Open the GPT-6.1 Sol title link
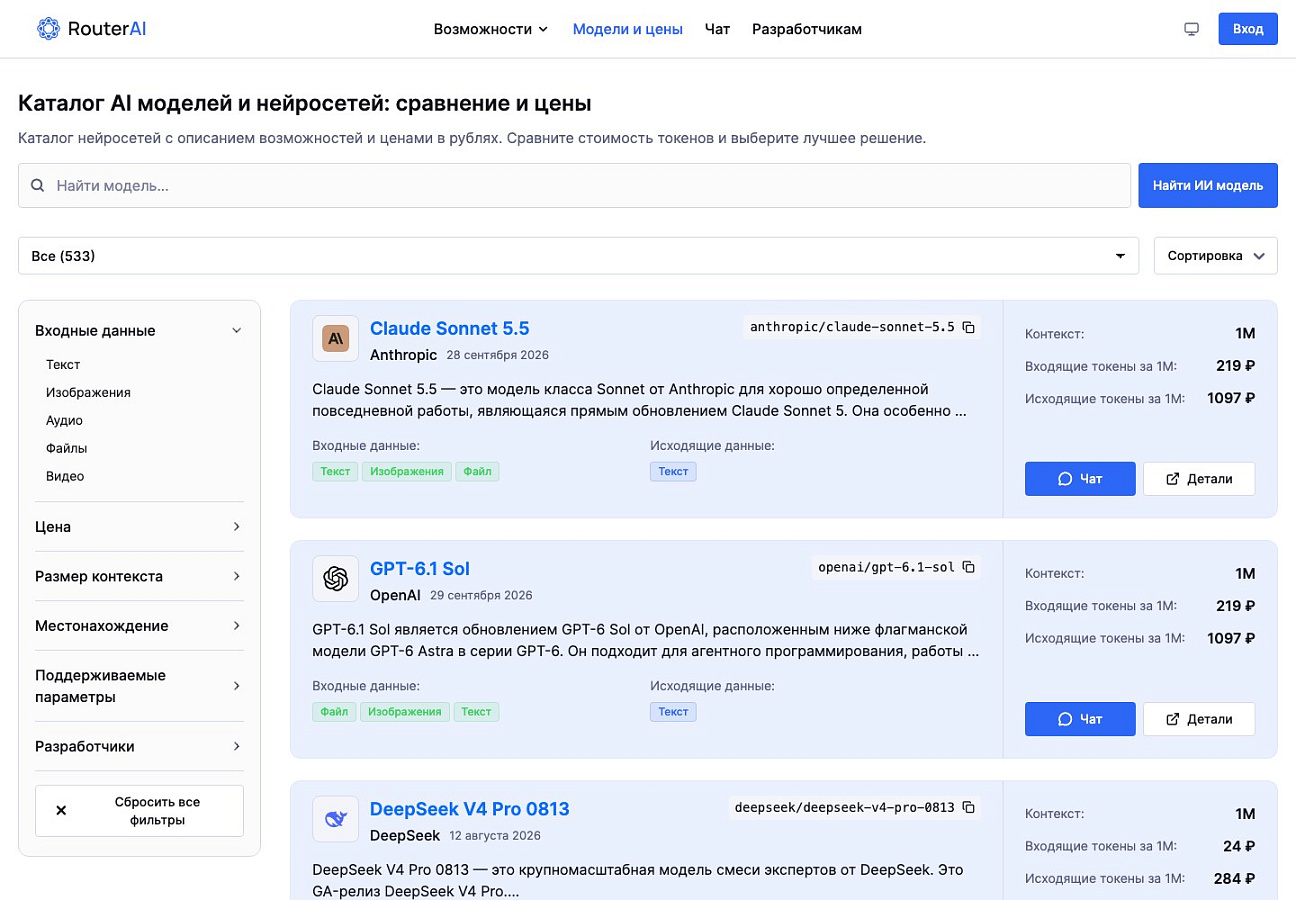 click(x=419, y=568)
